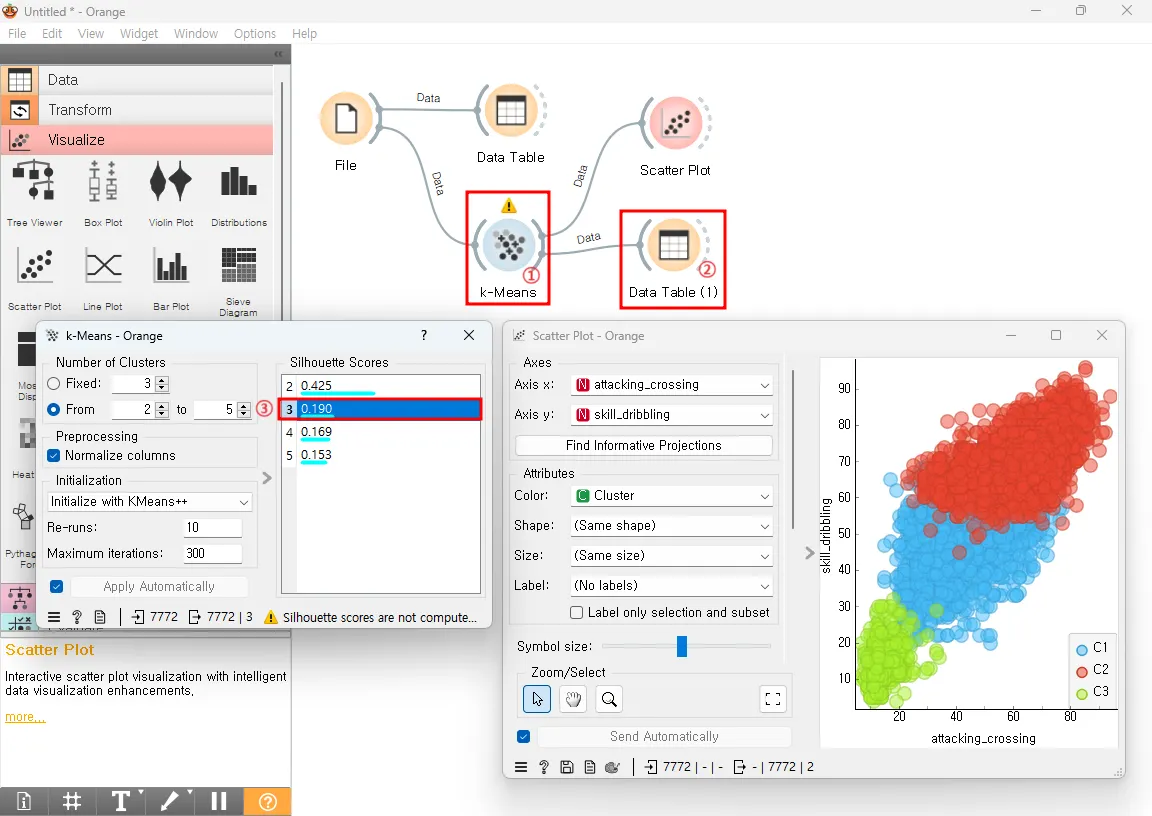The image size is (1152, 816).
Task: Click the Data Table node on canvas
Action: [511, 112]
